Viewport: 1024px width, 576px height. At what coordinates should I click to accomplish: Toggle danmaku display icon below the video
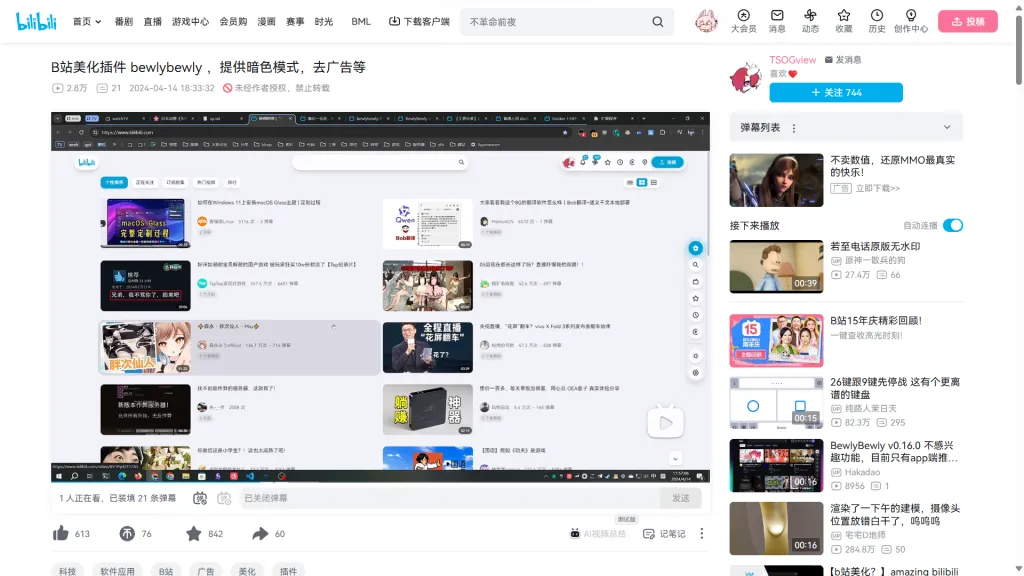[200, 498]
